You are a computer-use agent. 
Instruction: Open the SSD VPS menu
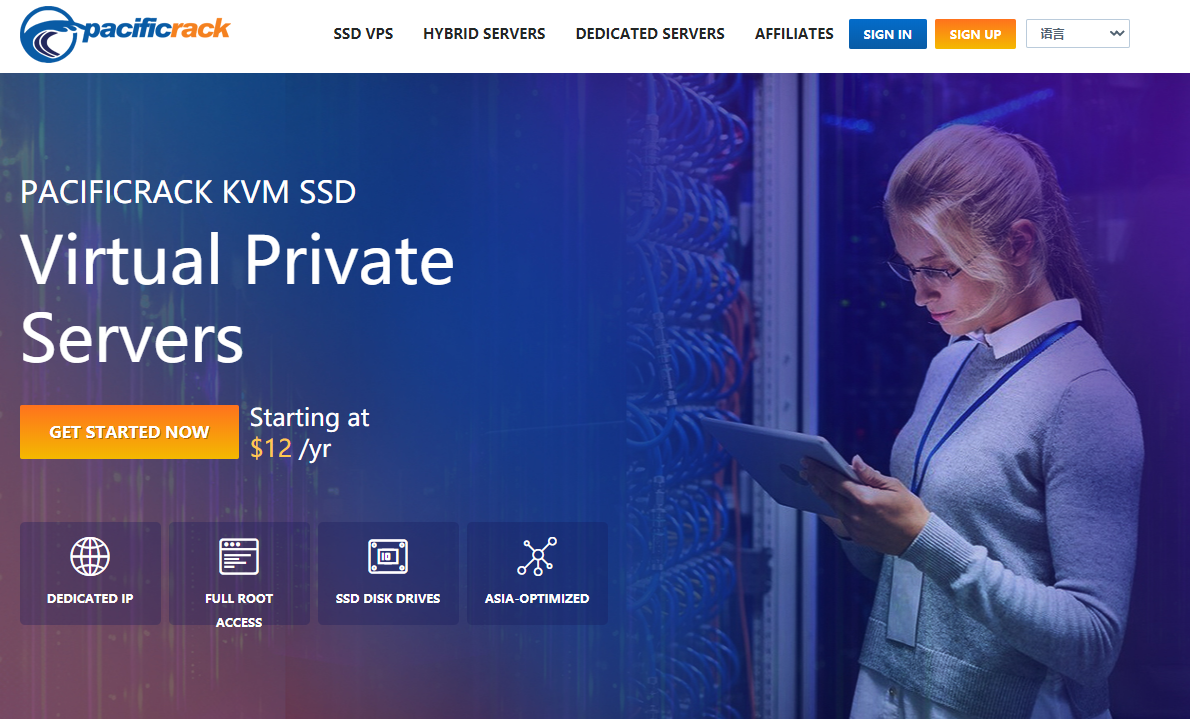[x=363, y=34]
